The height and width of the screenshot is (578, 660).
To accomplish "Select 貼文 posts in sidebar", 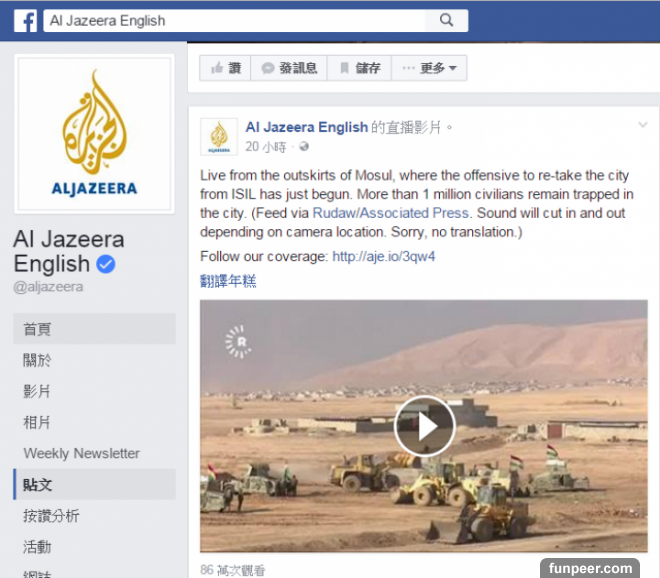I will tap(94, 485).
